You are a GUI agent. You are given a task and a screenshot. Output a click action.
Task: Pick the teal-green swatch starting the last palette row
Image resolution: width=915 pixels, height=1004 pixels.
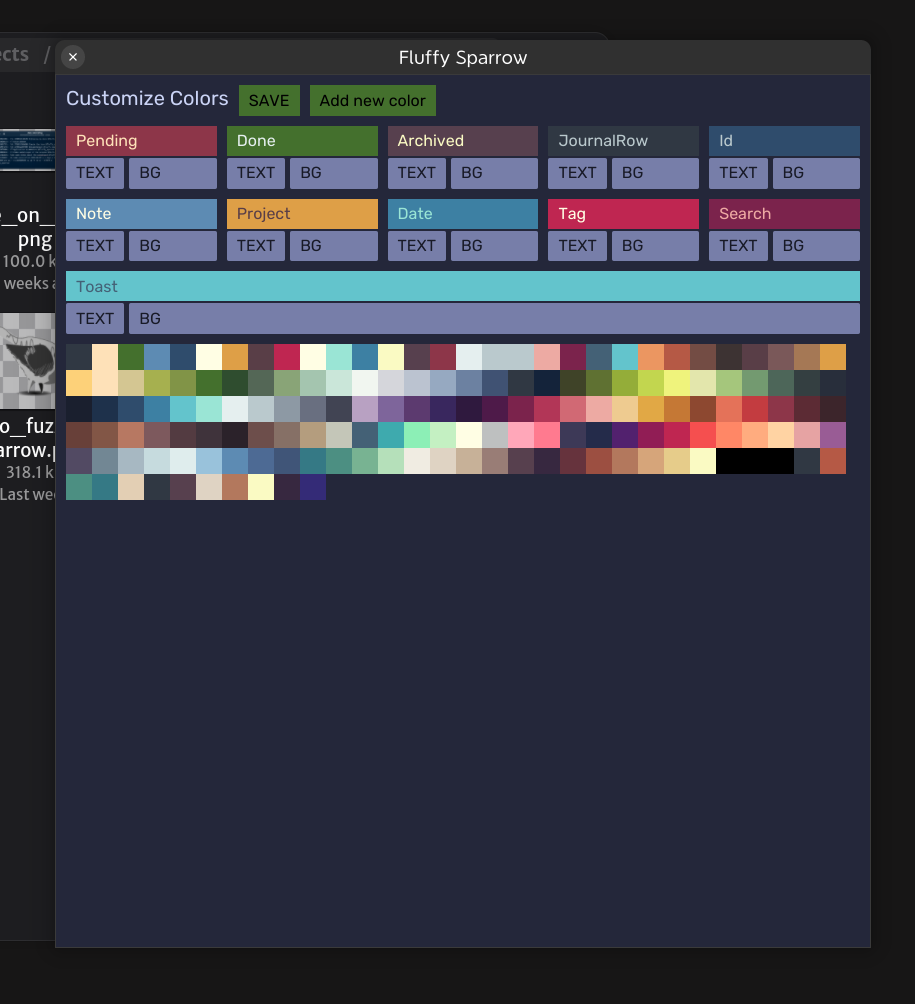tap(79, 487)
